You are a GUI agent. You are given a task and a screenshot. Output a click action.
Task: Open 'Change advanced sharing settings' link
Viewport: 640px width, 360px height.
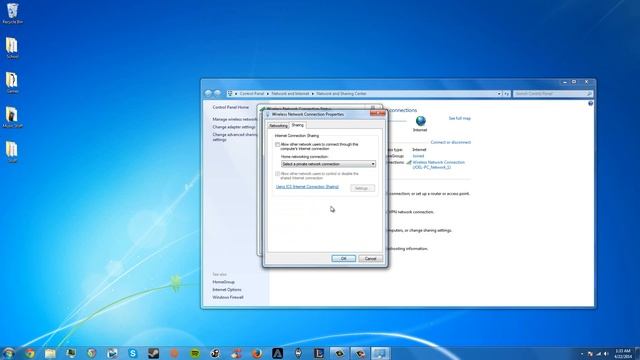[x=235, y=137]
